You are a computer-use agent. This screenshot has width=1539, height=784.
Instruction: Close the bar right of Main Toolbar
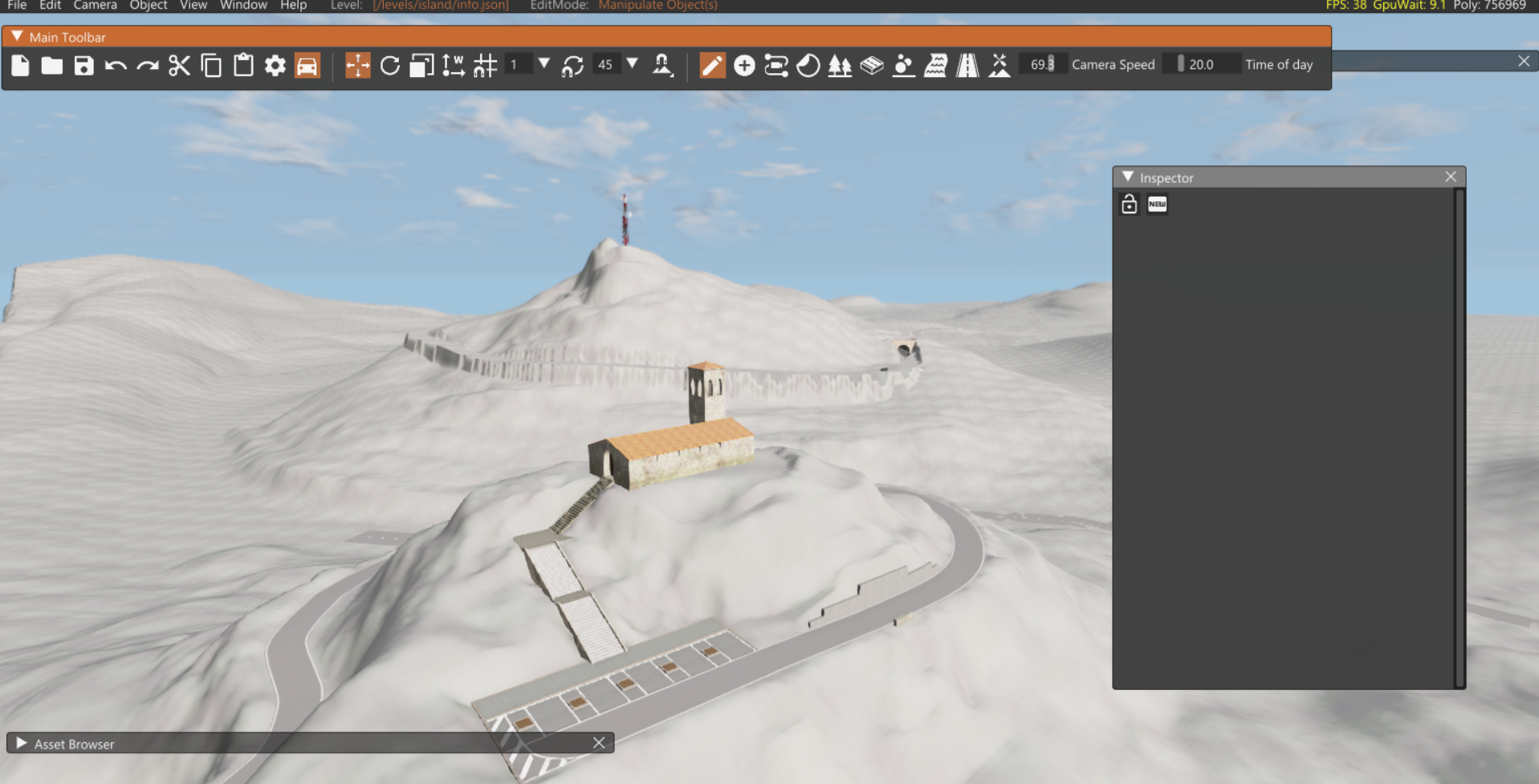(1524, 61)
